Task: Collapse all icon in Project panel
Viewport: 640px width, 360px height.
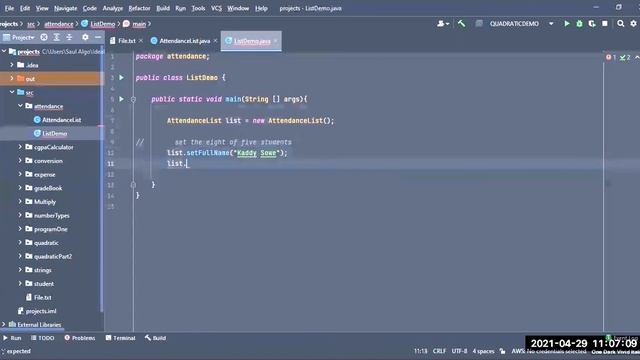Action: [x=69, y=37]
